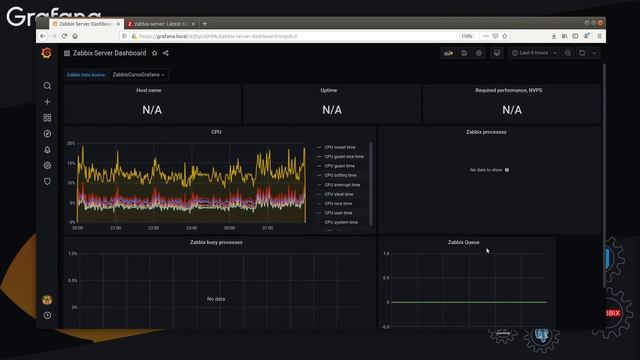Refresh the dashboard with the refresh icon

coord(582,53)
